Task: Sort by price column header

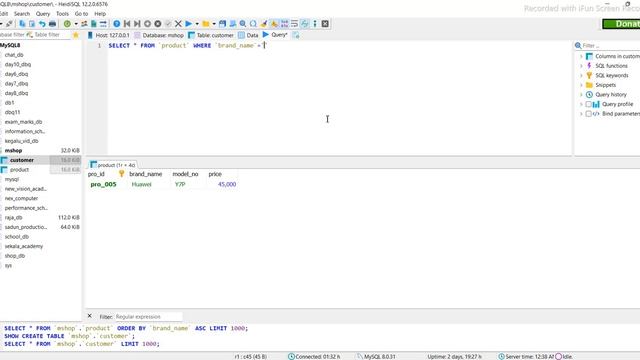Action: 215,174
